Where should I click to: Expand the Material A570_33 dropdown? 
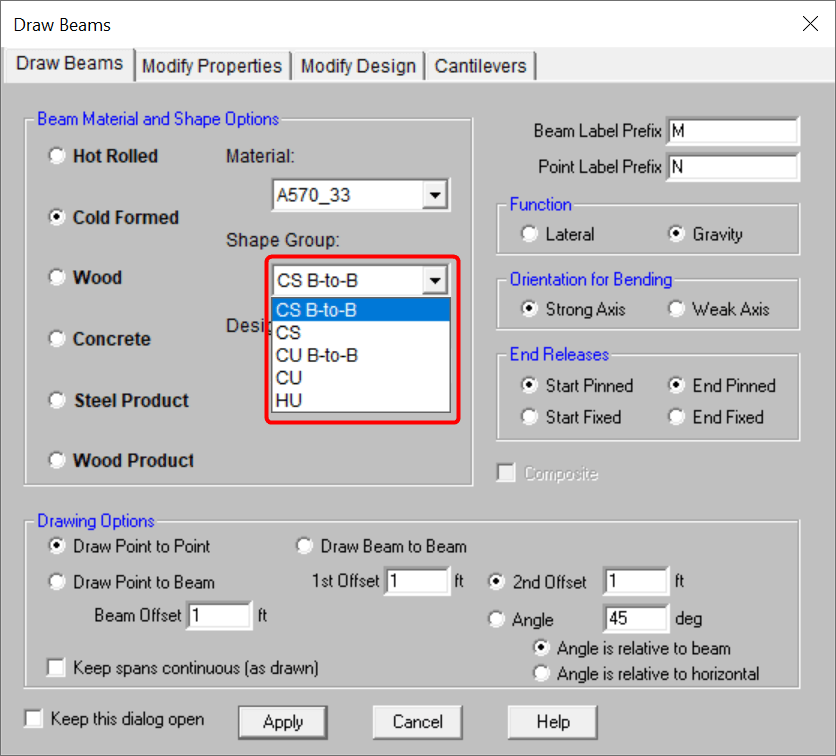(x=434, y=195)
